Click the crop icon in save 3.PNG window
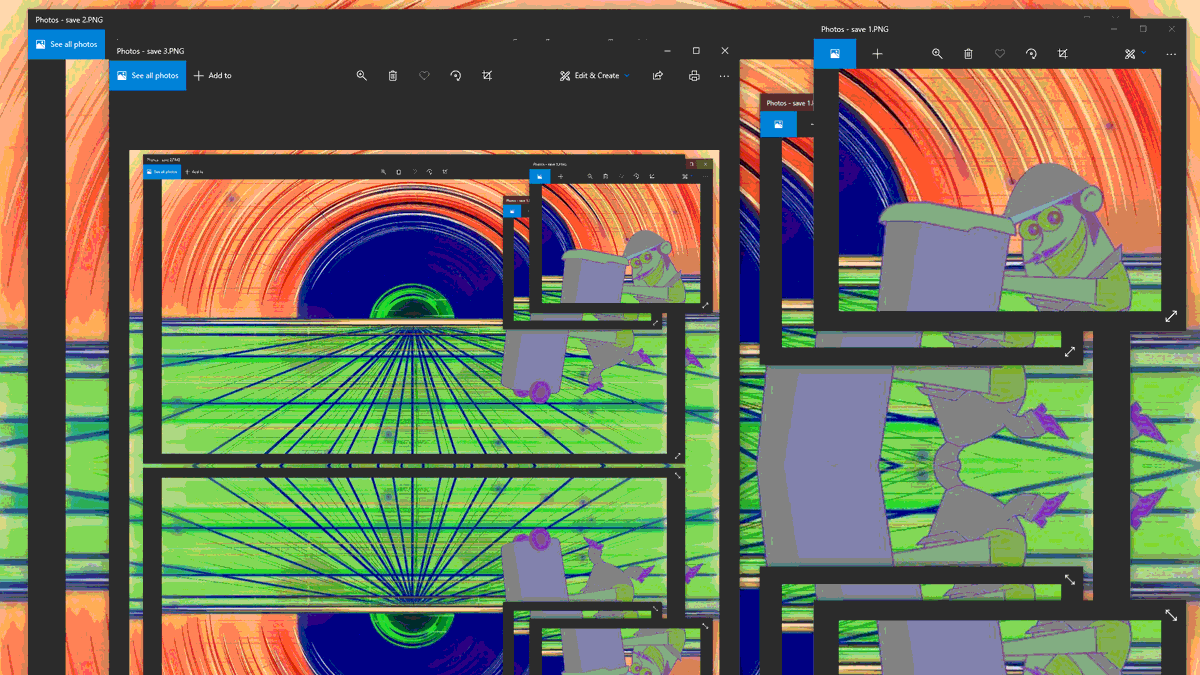The image size is (1200, 675). click(x=487, y=75)
